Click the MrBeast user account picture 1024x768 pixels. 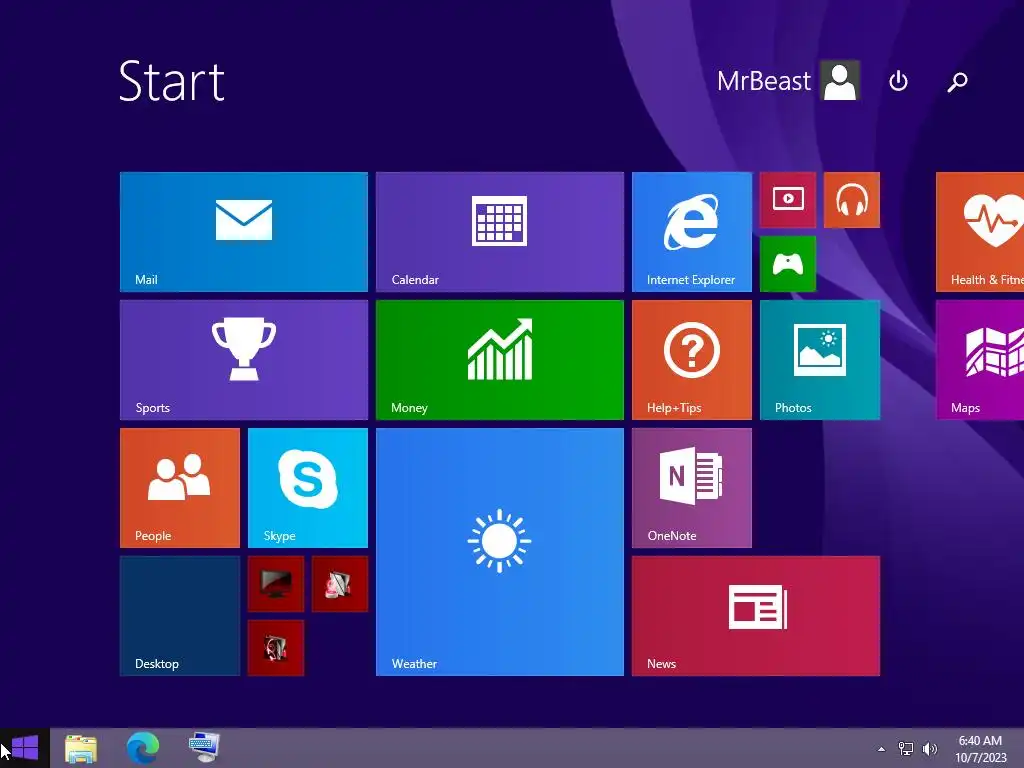pos(840,80)
